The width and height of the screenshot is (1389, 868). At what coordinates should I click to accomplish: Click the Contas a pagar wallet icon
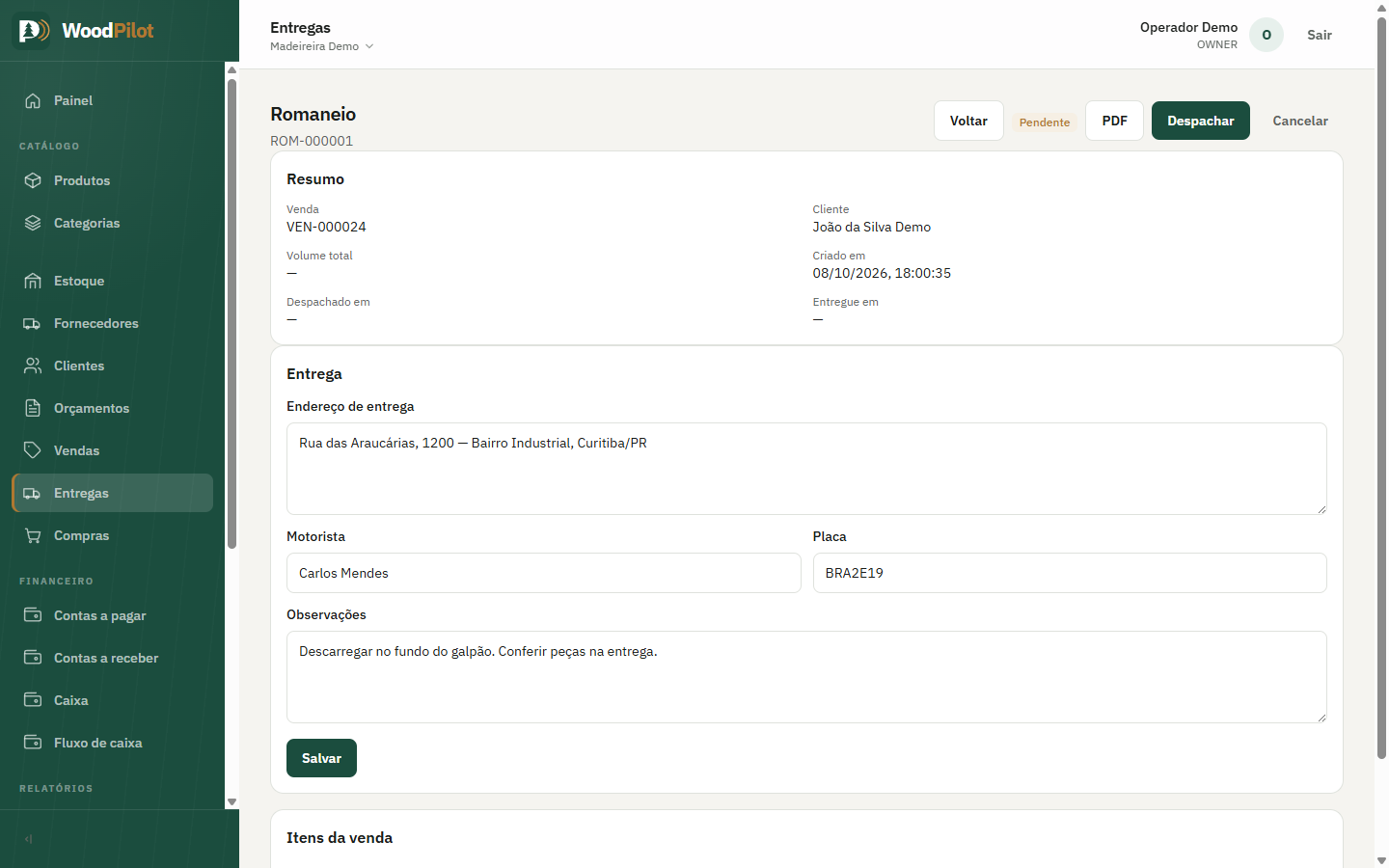point(33,615)
